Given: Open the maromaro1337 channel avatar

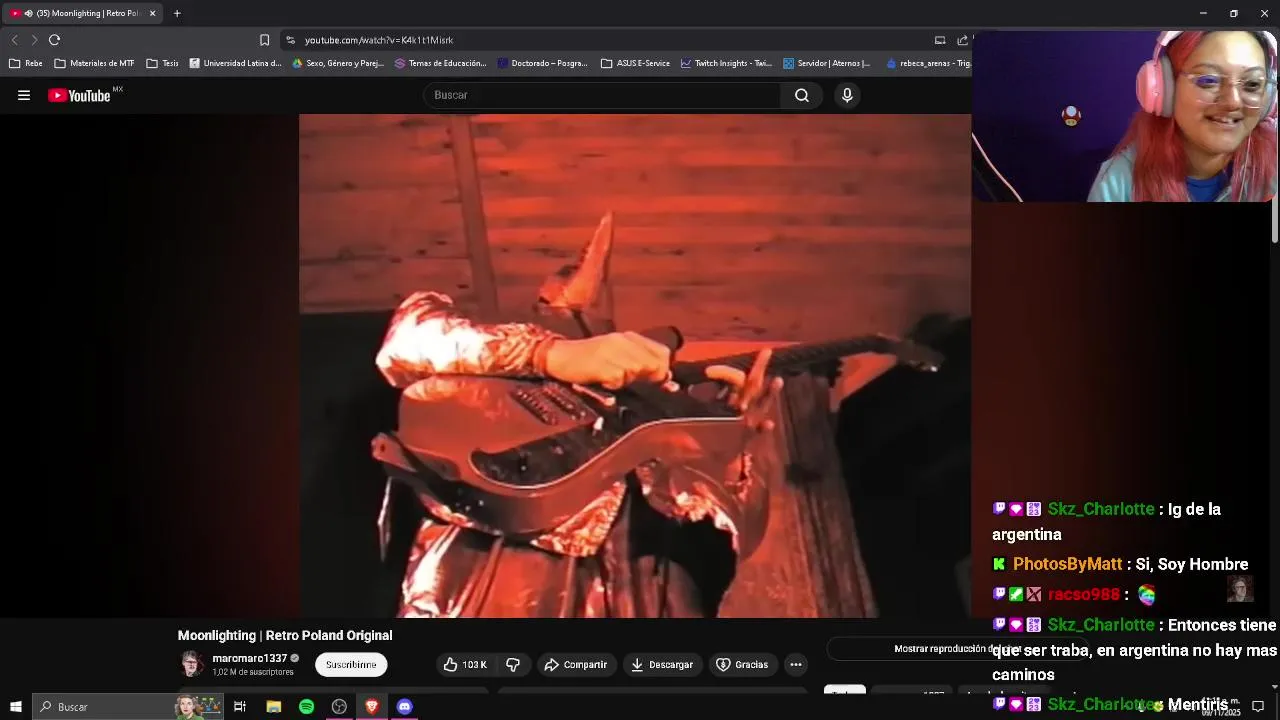Looking at the screenshot, I should click(x=191, y=664).
